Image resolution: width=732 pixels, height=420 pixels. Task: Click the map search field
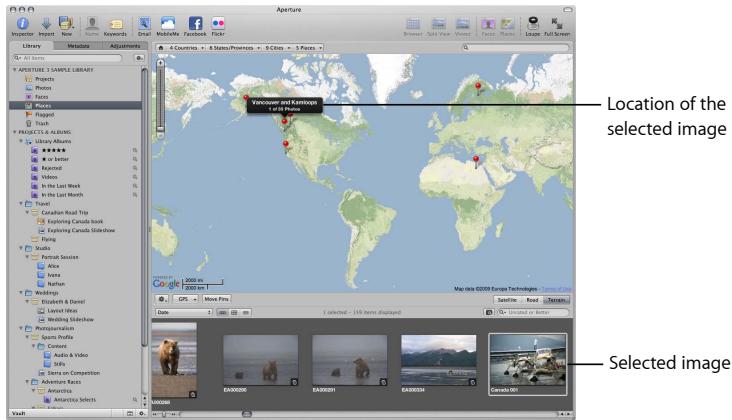515,48
